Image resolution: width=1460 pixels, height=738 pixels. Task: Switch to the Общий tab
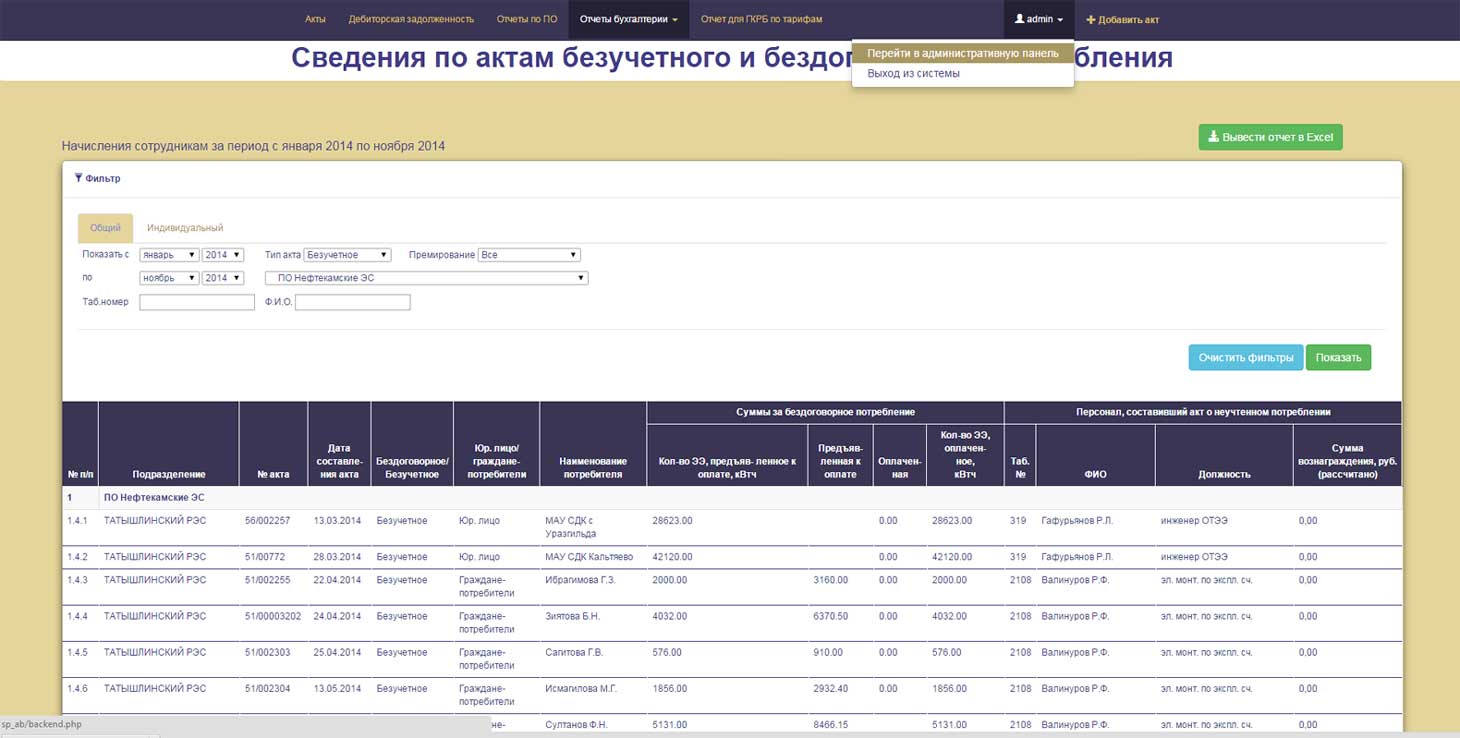105,228
